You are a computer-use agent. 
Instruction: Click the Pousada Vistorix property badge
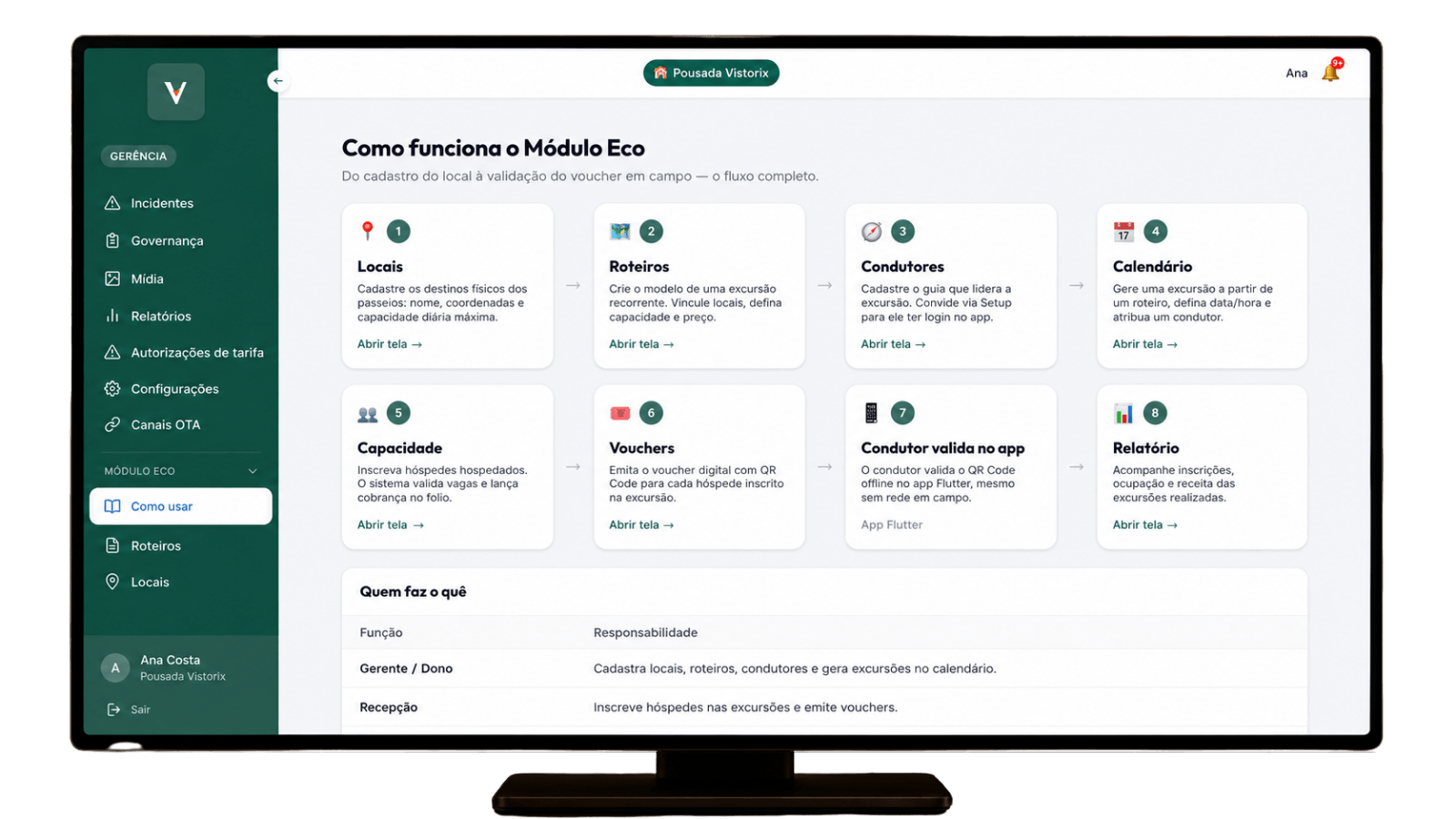pos(711,73)
